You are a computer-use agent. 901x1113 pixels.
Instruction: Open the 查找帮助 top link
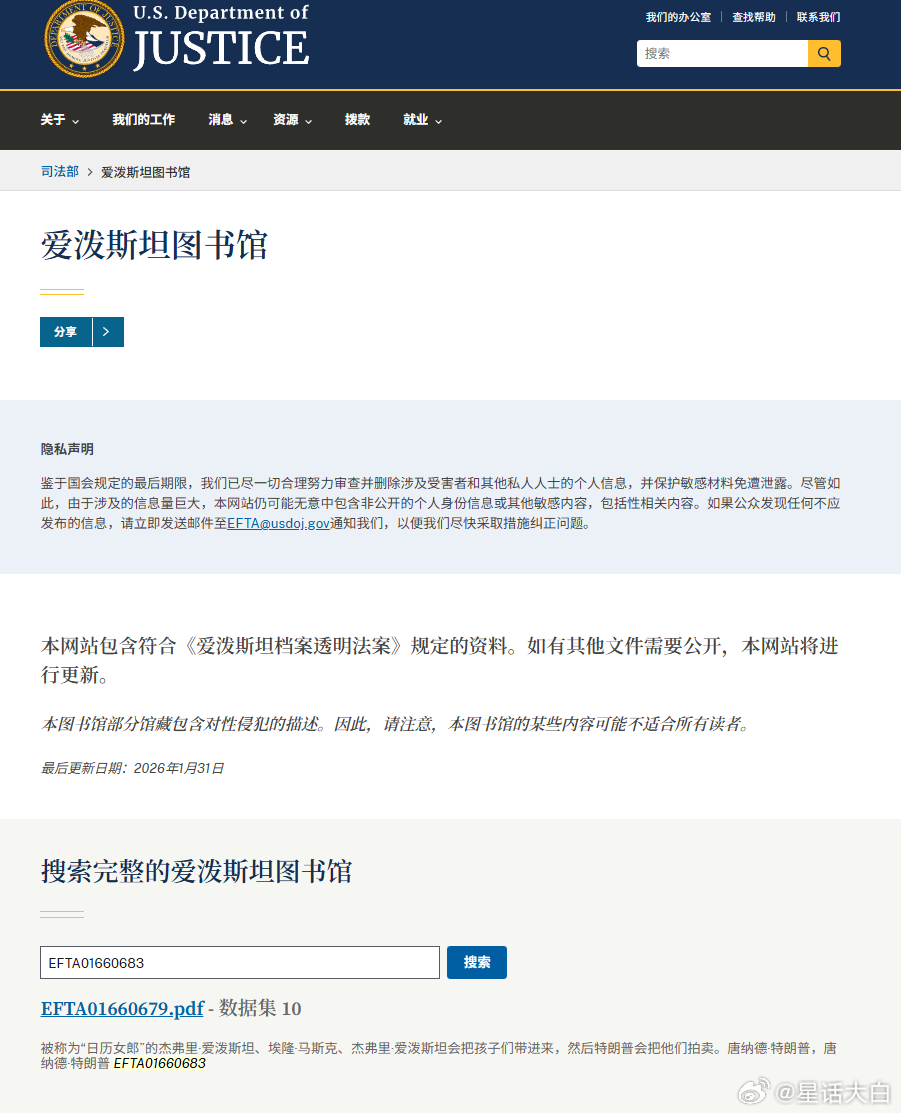pos(754,17)
